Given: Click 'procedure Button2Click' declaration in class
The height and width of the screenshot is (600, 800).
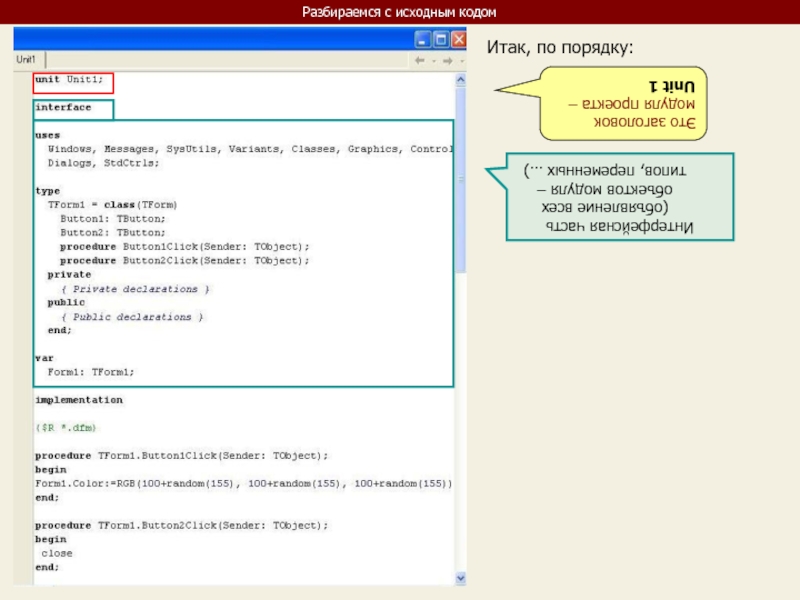Looking at the screenshot, I should click(185, 260).
